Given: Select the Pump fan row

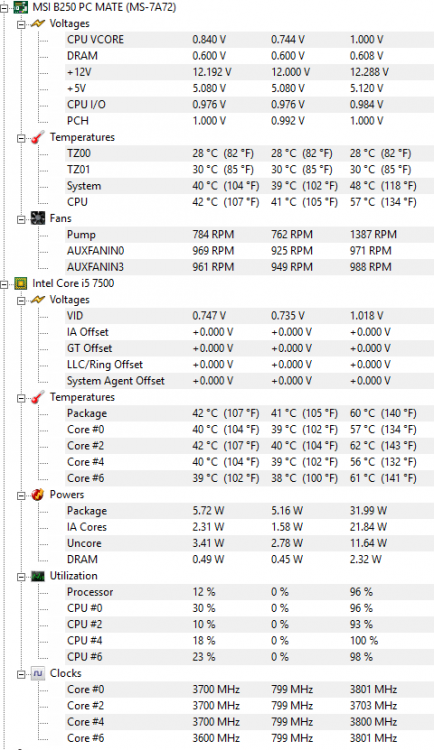Looking at the screenshot, I should (x=249, y=234).
